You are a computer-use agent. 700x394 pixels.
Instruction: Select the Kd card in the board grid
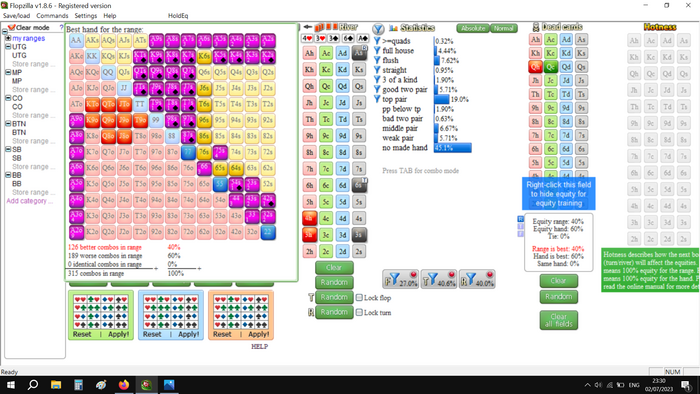pyautogui.click(x=342, y=70)
